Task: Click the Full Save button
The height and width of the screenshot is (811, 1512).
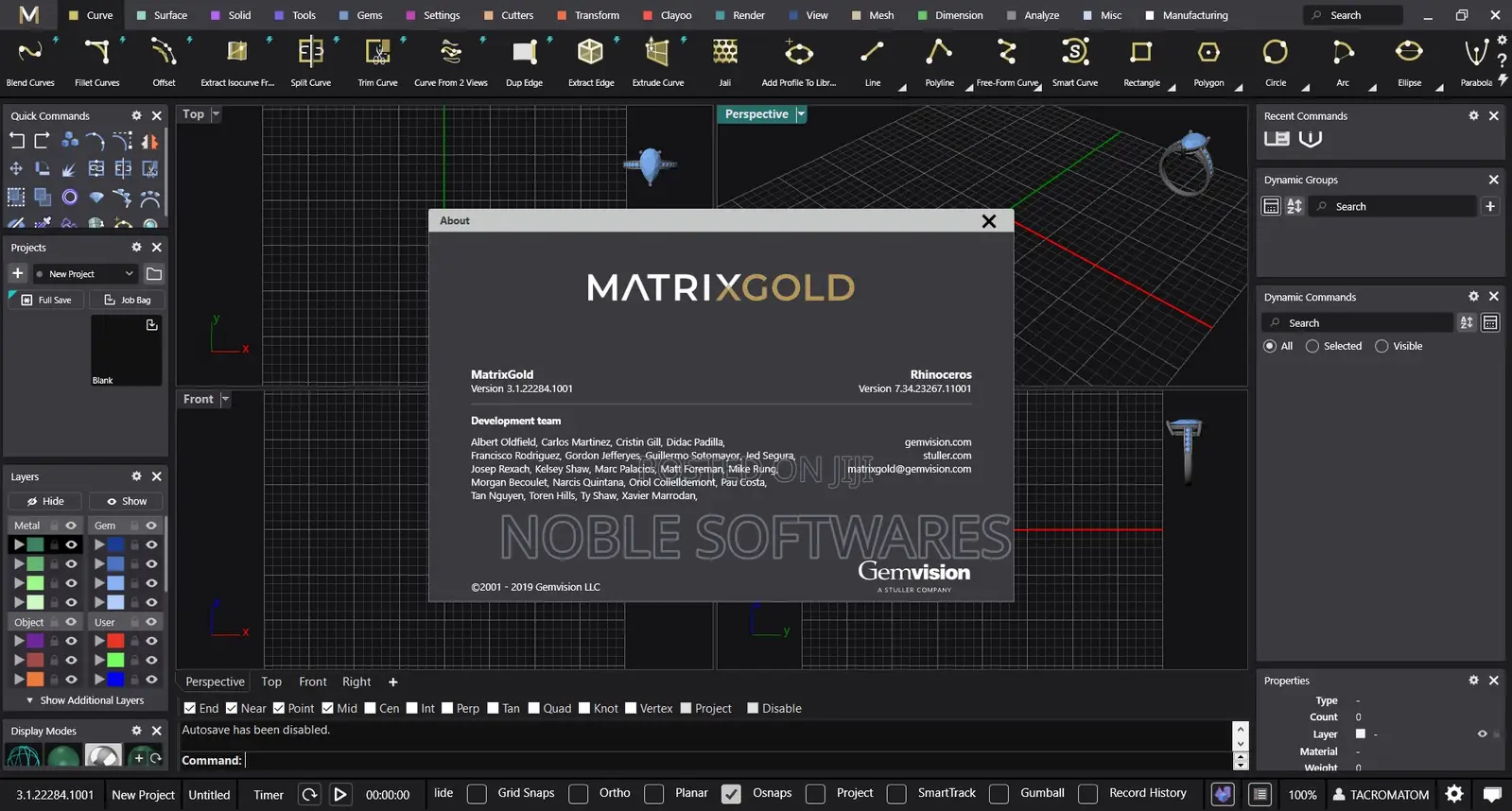Action: (x=46, y=300)
